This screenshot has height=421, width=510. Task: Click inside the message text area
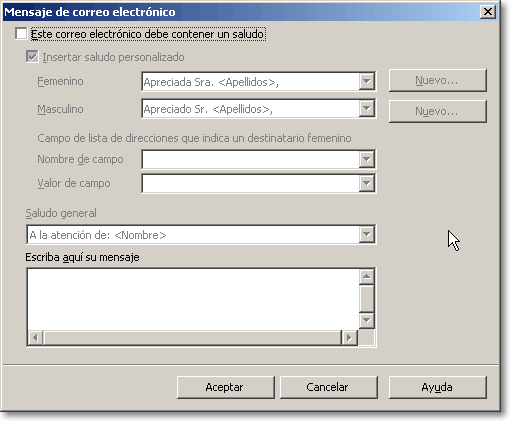coord(193,299)
